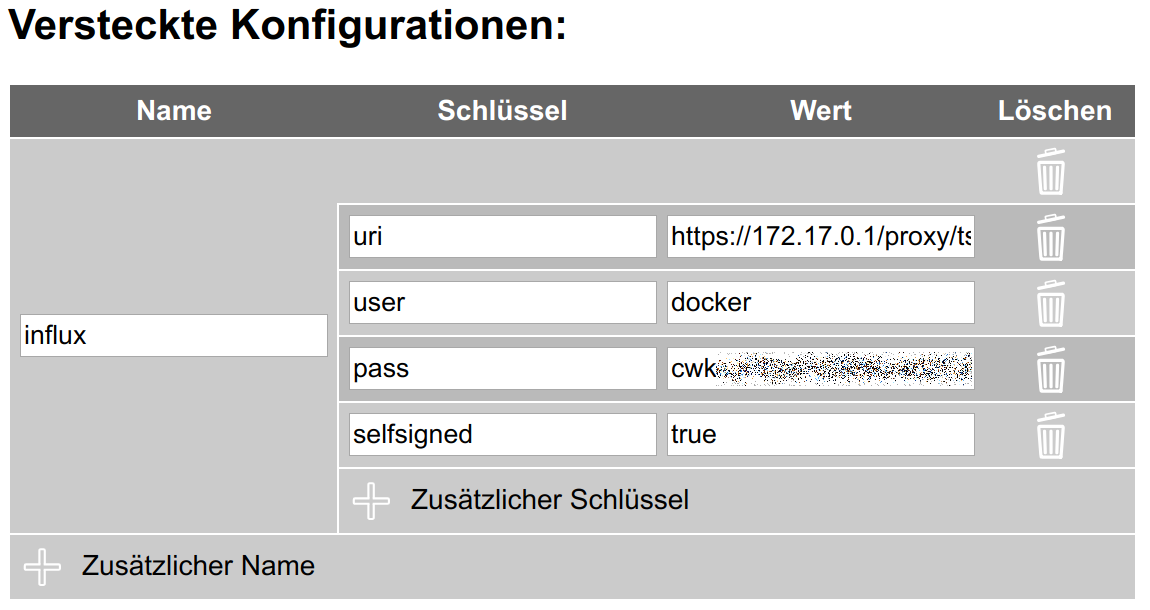Image resolution: width=1150 pixels, height=610 pixels.
Task: Delete the uri key row
Action: 1050,238
